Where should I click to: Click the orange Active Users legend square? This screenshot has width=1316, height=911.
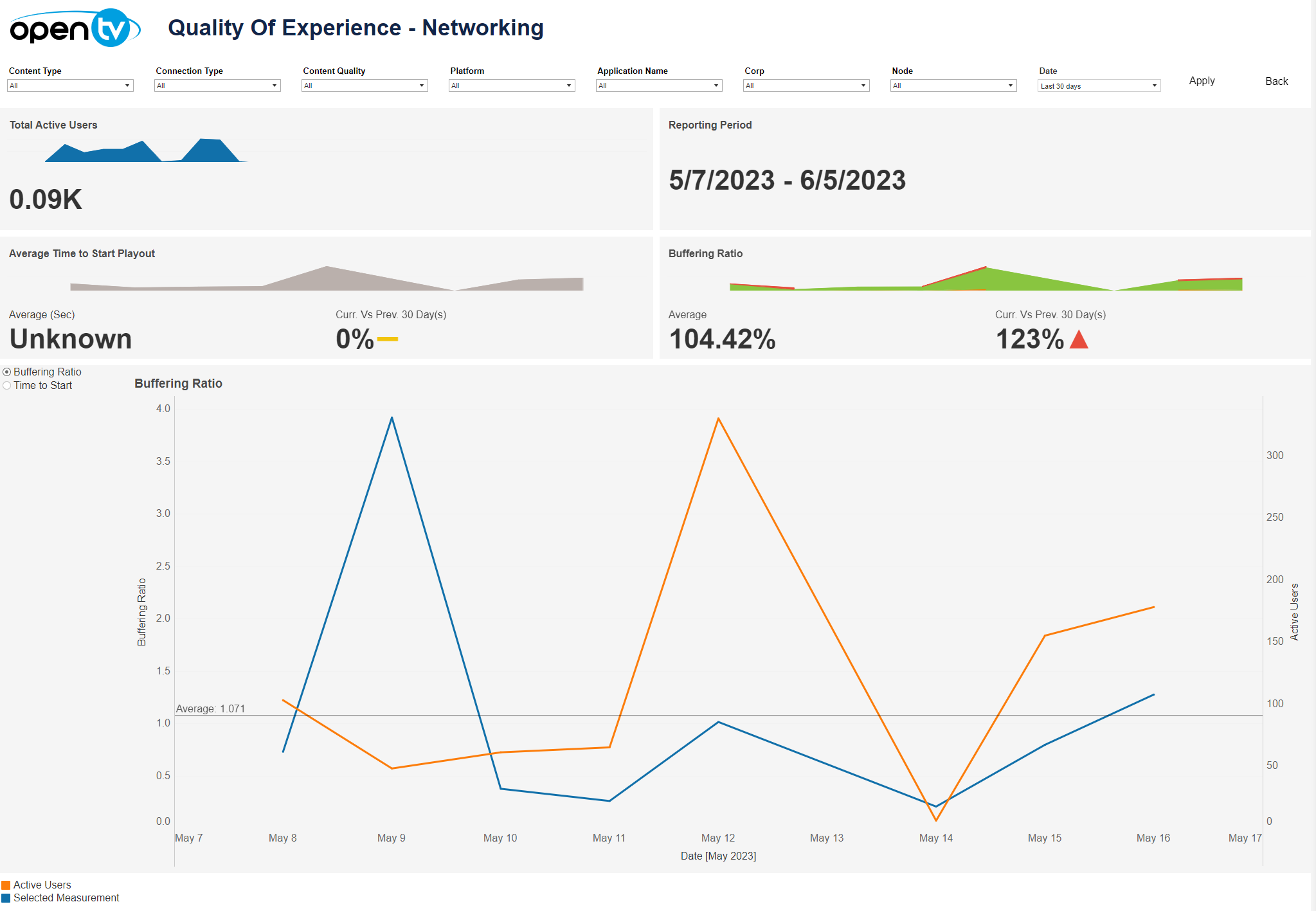6,885
